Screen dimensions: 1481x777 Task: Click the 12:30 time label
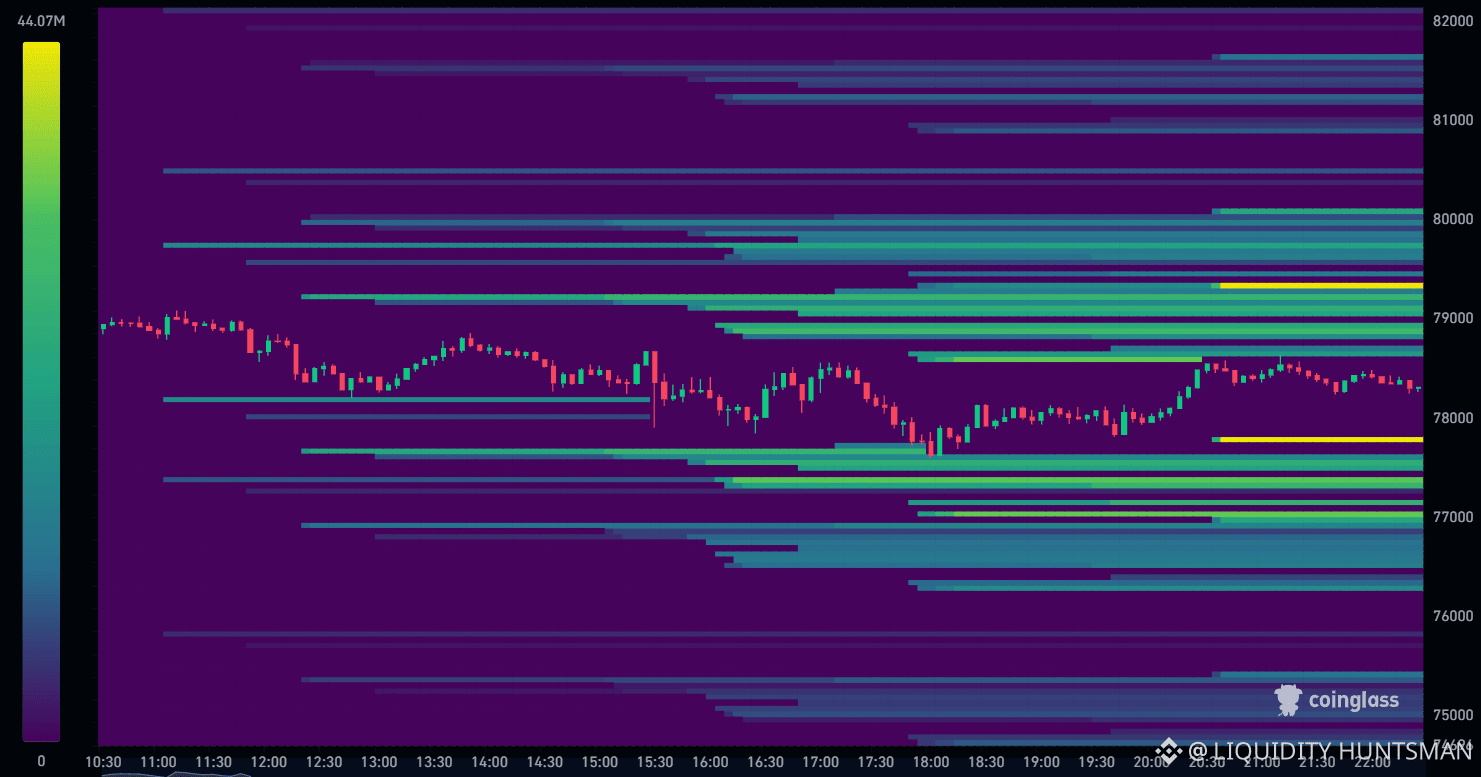click(x=324, y=762)
